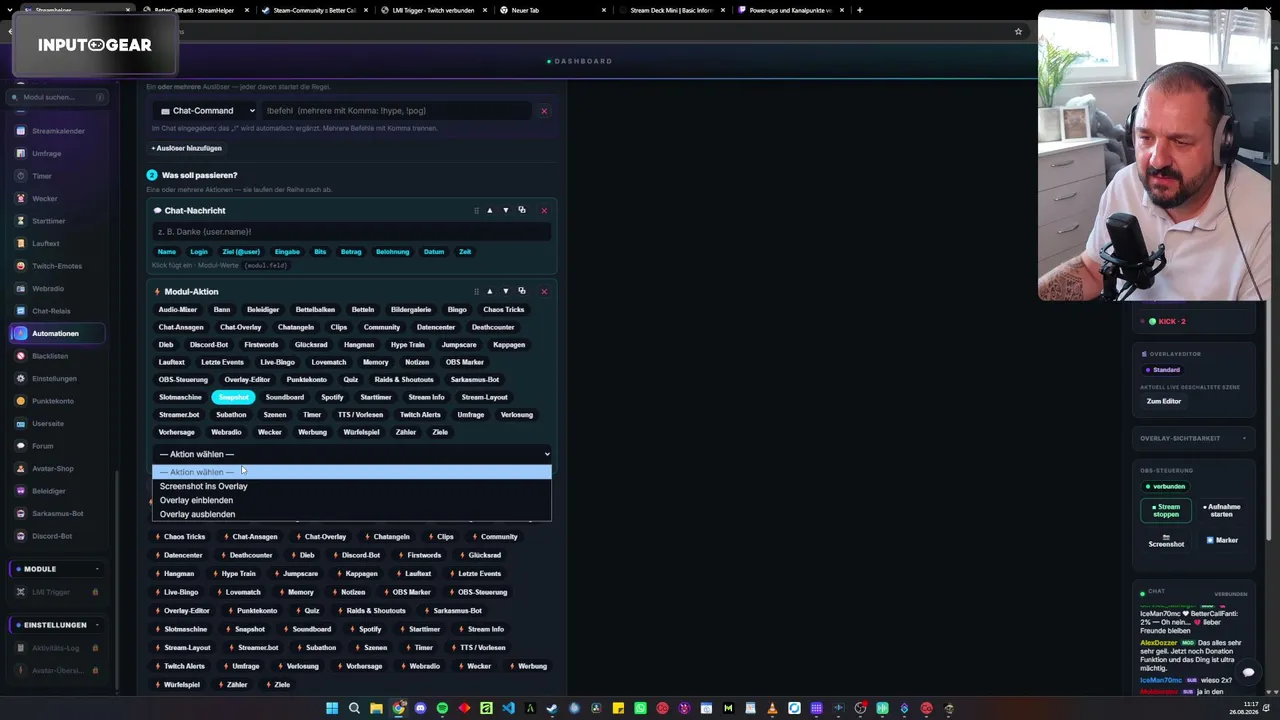Focus the Modul suchen search field
The height and width of the screenshot is (720, 1280).
tap(58, 97)
